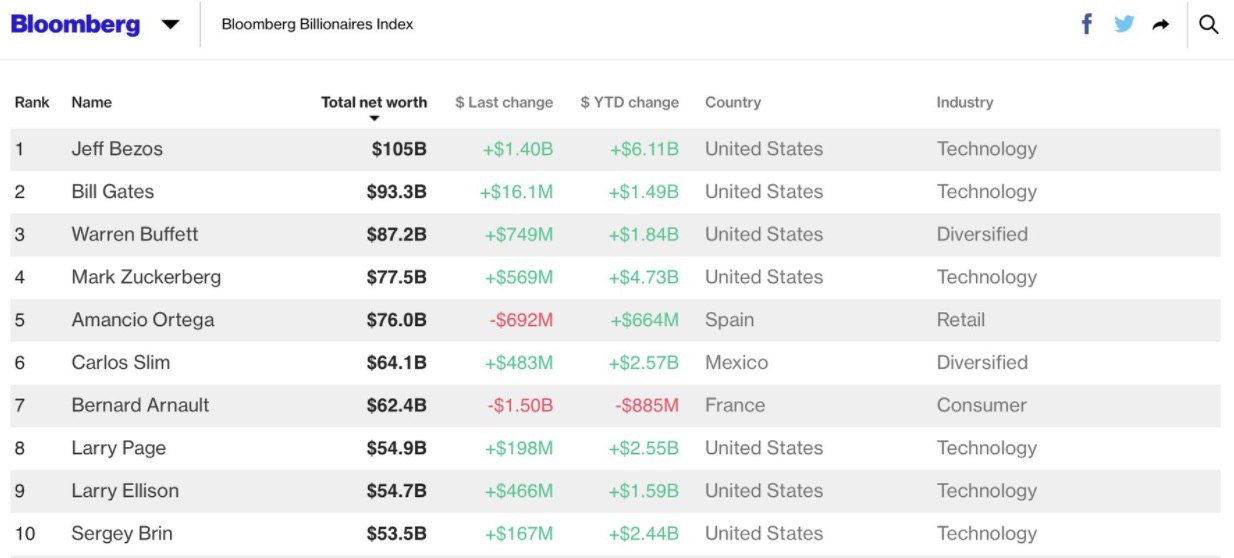Open Bloomberg Billionaires Index title link
The height and width of the screenshot is (558, 1234).
[x=317, y=24]
